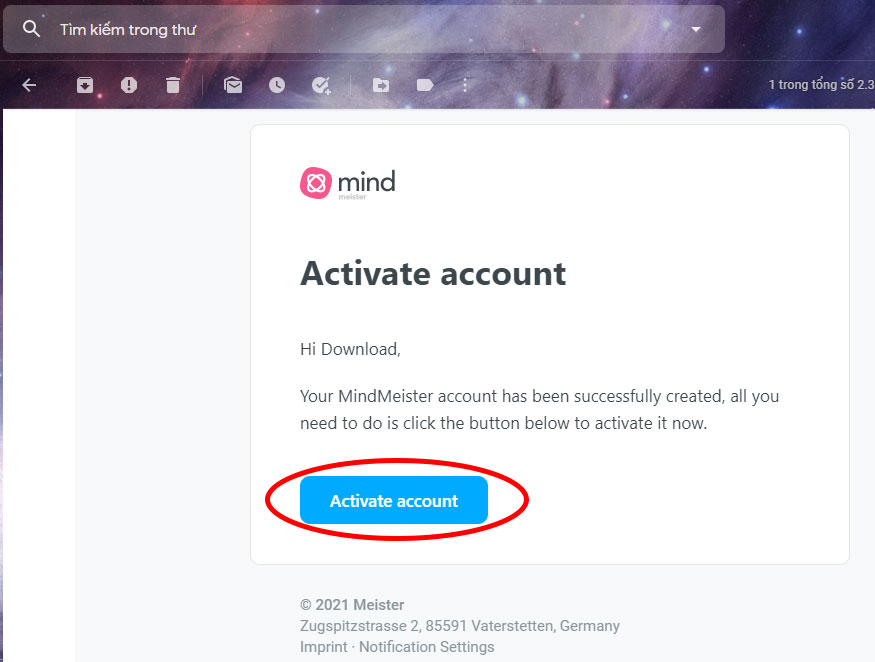Image resolution: width=875 pixels, height=662 pixels.
Task: Report this email as spam
Action: (x=129, y=85)
